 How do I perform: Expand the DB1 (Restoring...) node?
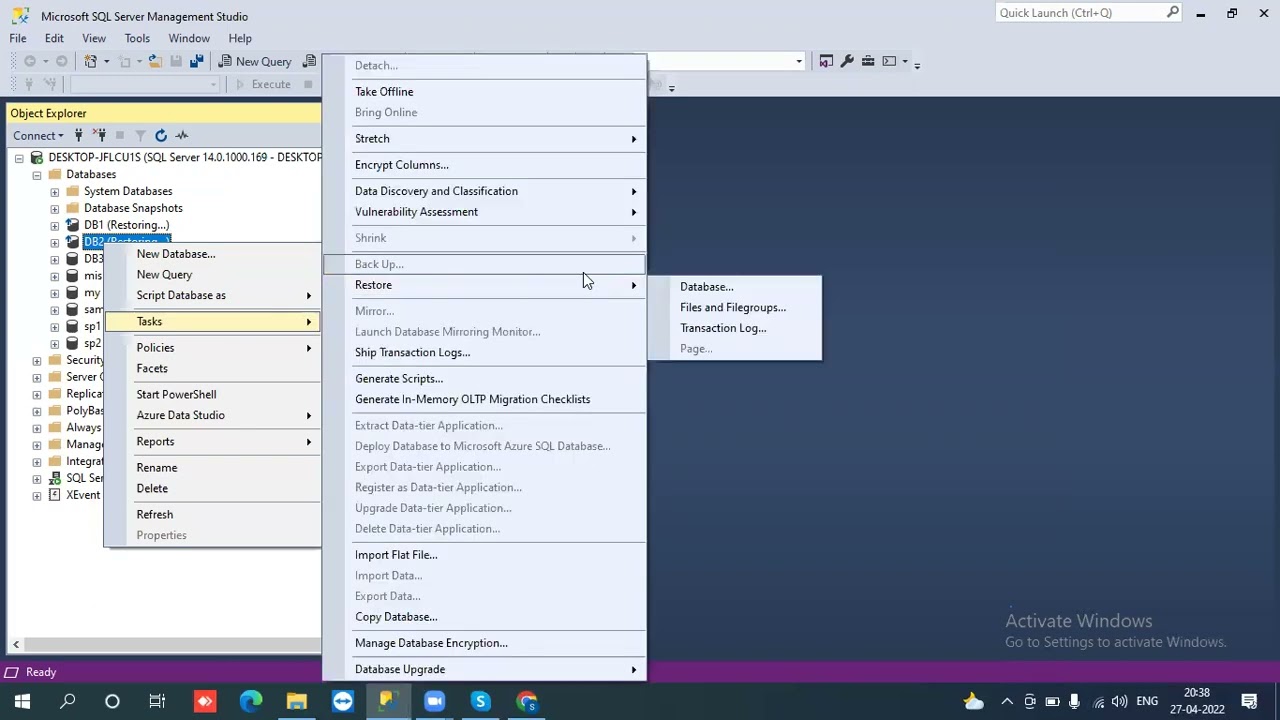pos(55,225)
